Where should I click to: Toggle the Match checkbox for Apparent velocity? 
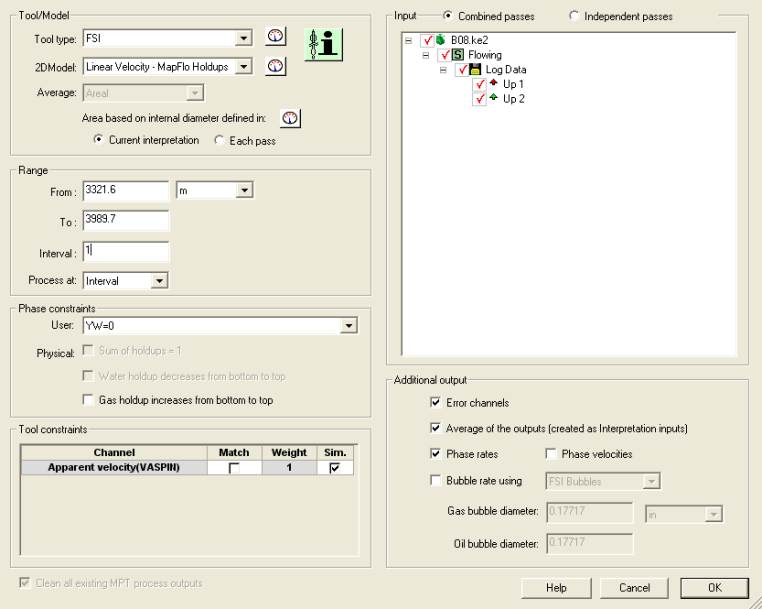coord(234,468)
